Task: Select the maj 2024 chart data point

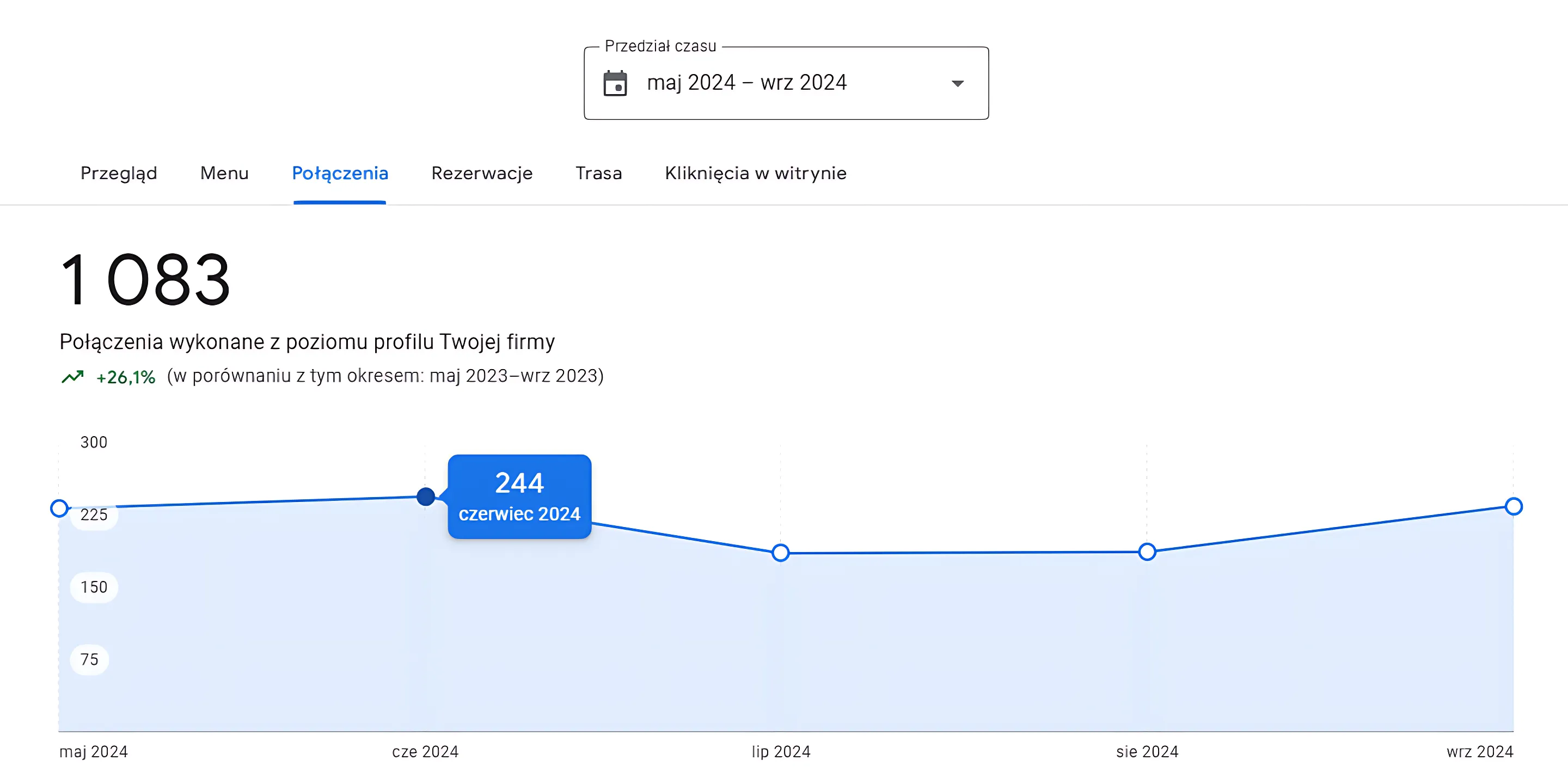Action: 59,509
